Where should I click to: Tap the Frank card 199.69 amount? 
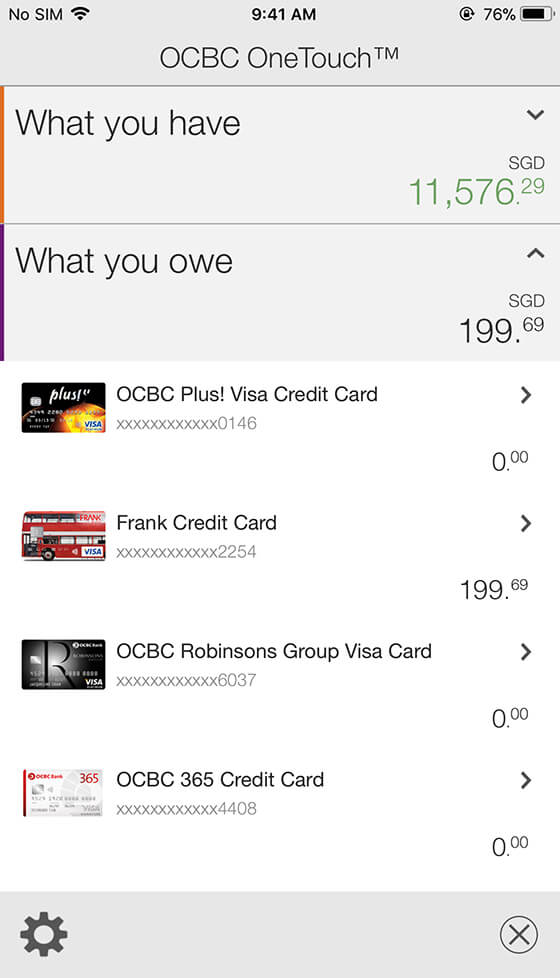pyautogui.click(x=494, y=589)
